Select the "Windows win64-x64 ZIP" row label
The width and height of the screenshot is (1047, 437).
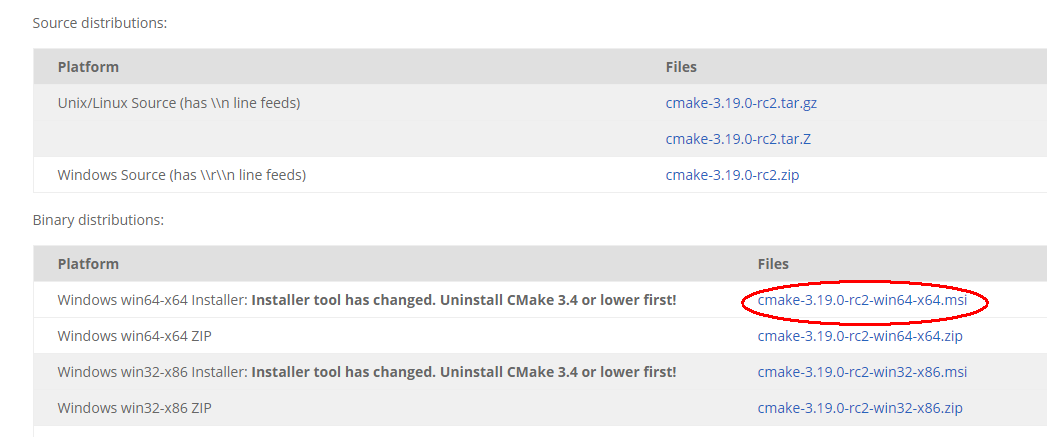(x=133, y=336)
